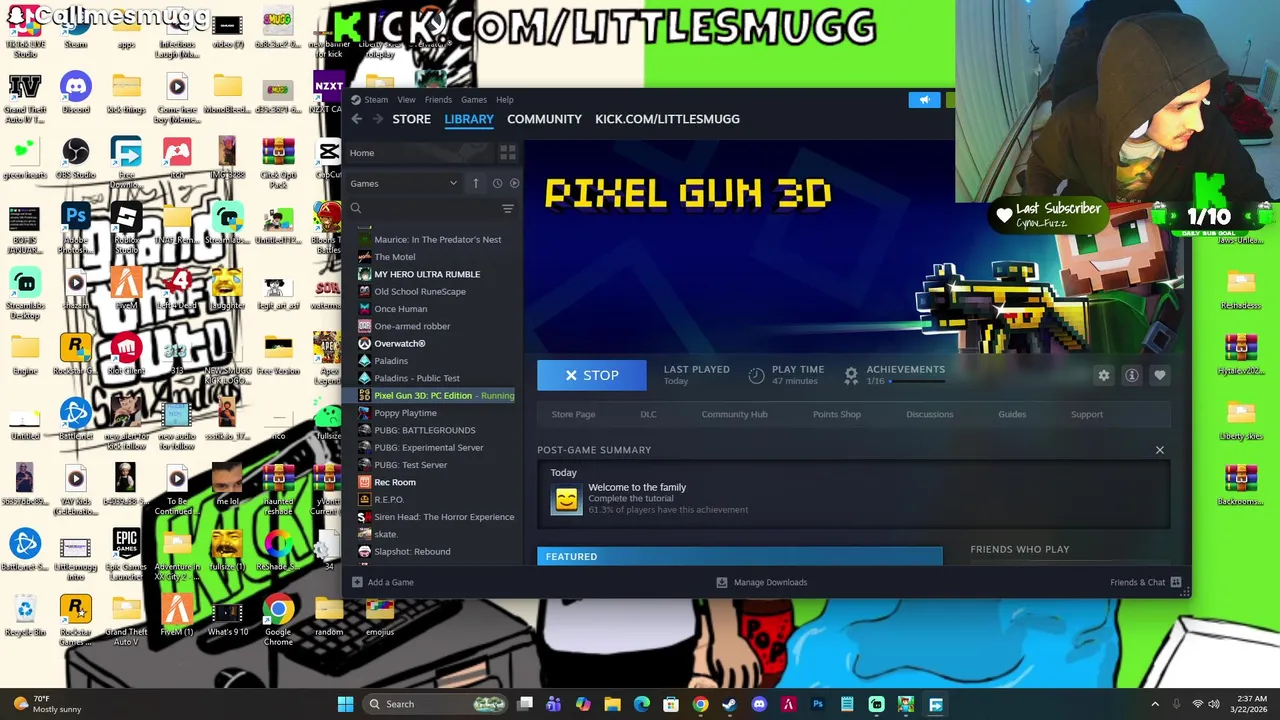
Task: Open the Store Page link
Action: click(x=573, y=414)
